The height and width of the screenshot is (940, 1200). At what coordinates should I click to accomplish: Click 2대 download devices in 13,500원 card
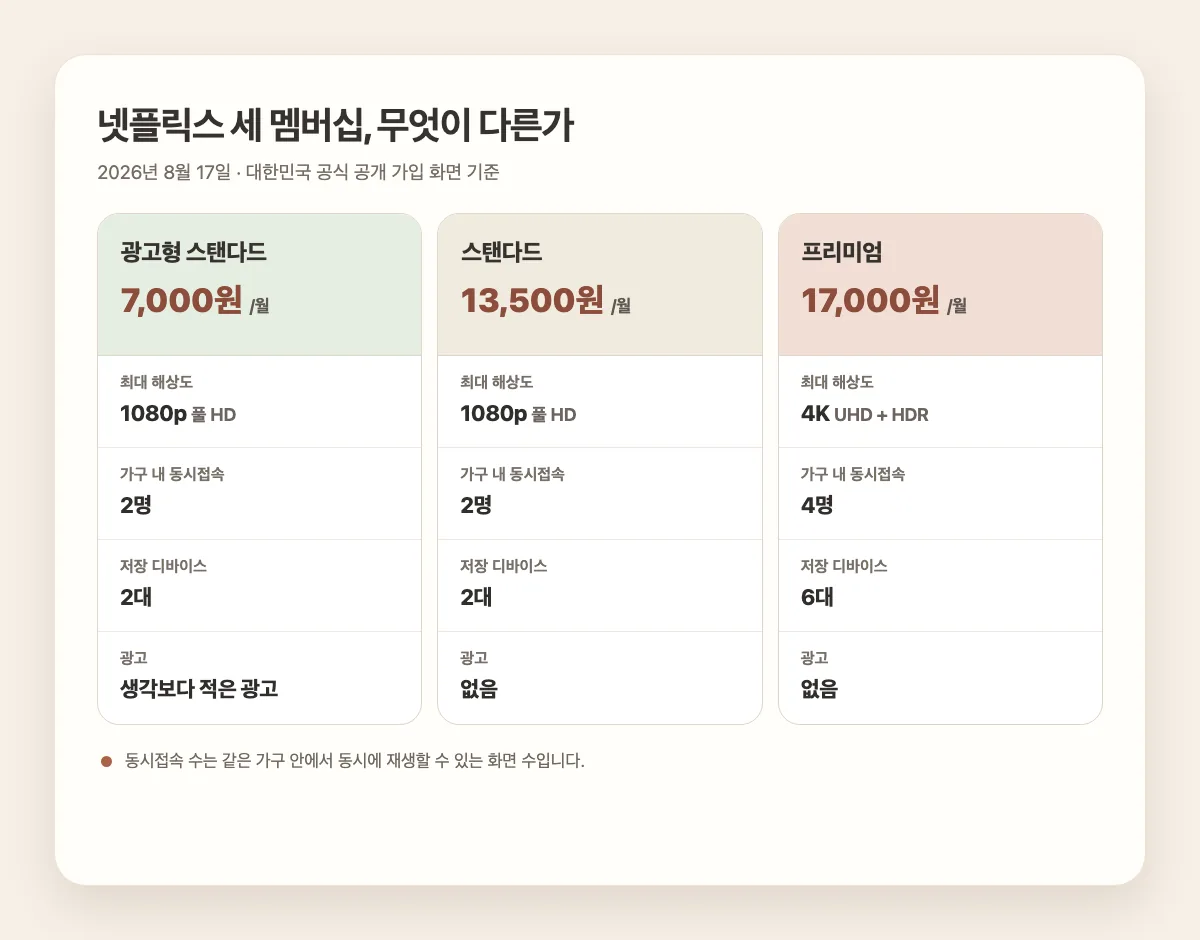(476, 597)
